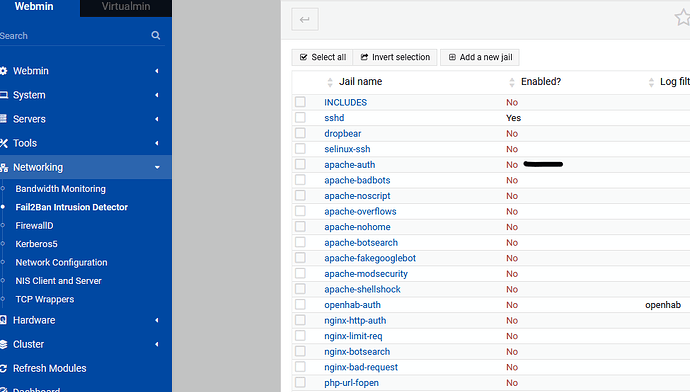Image resolution: width=690 pixels, height=392 pixels.
Task: Click the Refresh Modules icon
Action: 4,368
